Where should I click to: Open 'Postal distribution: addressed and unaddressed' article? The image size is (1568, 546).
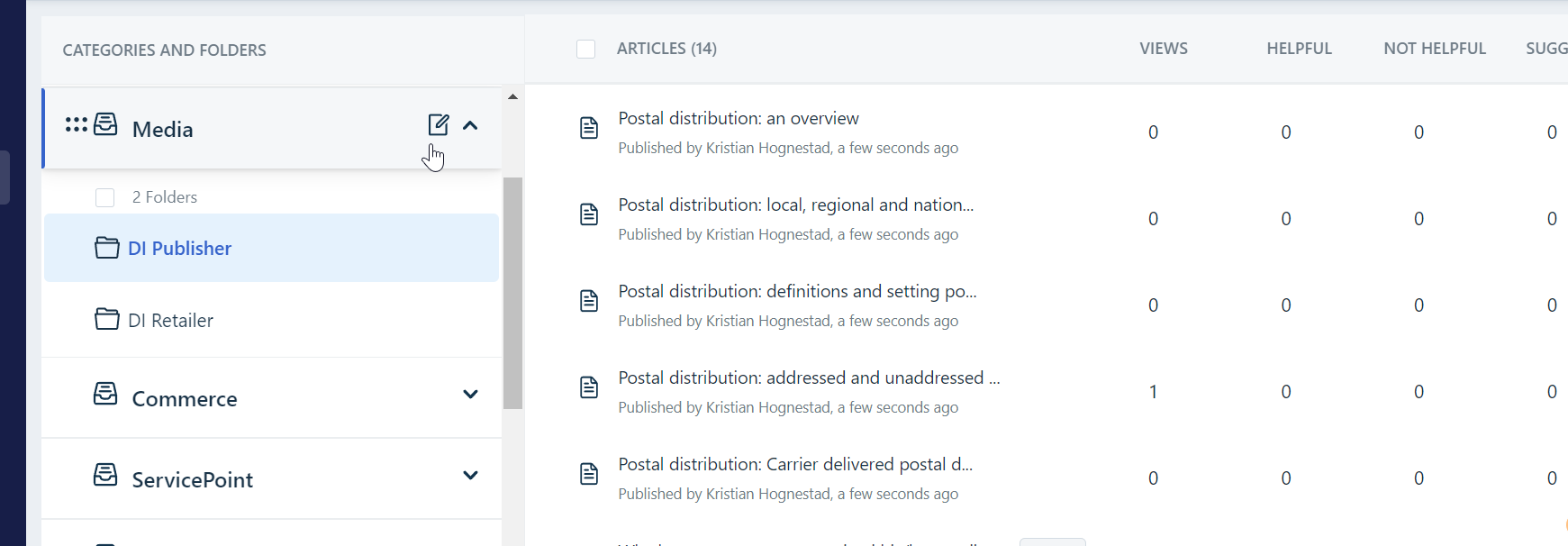[x=810, y=378]
